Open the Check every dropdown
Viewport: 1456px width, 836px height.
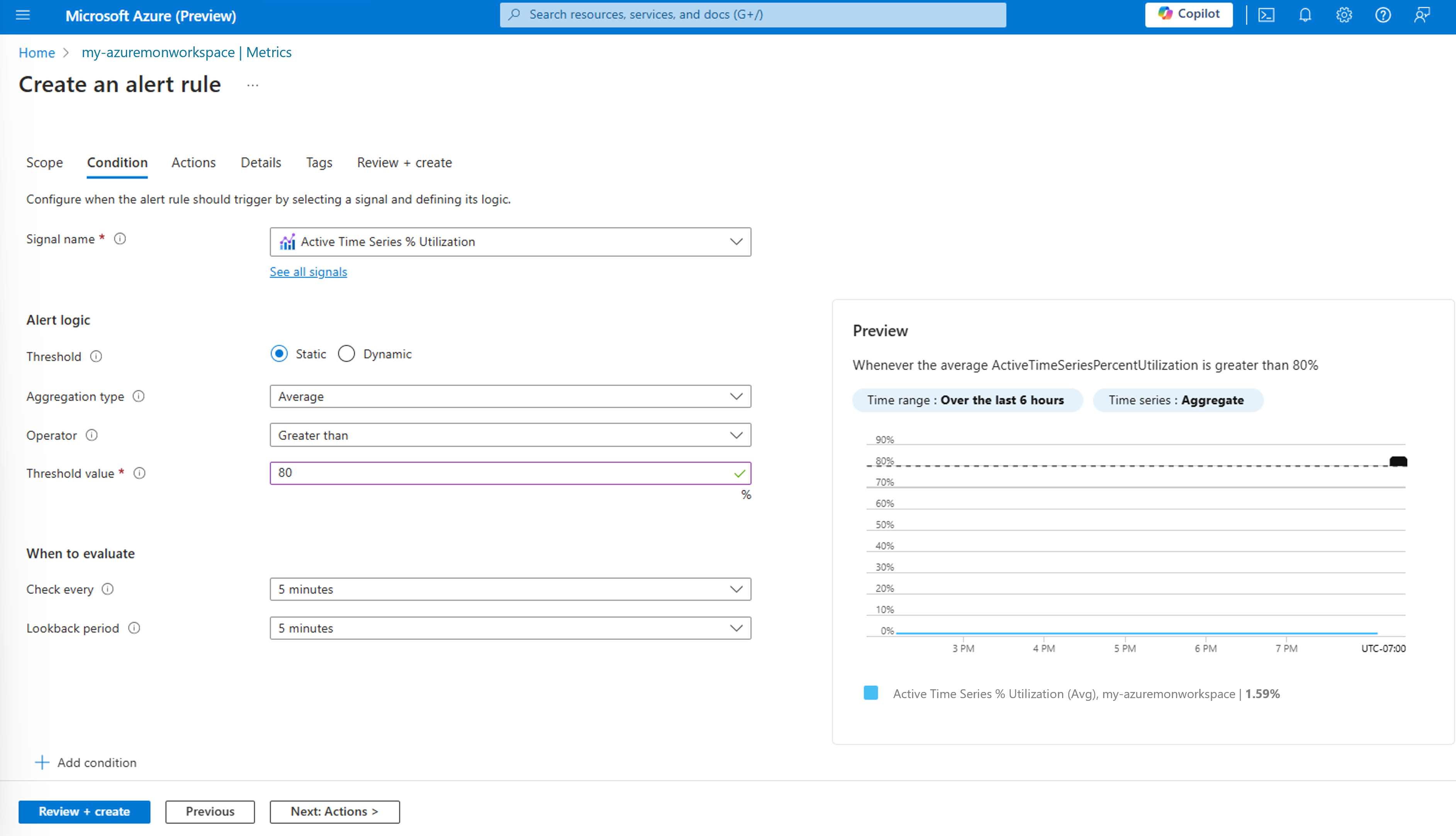(510, 589)
